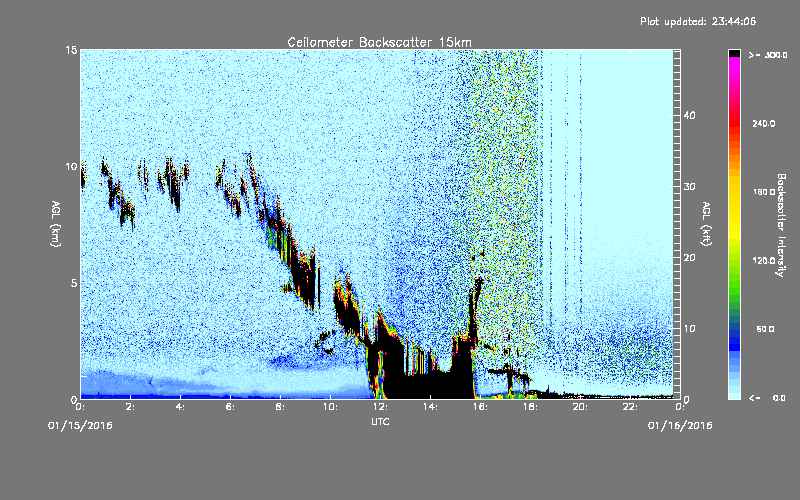Click the 20 kft right-axis tick label
The image size is (800, 500).
tap(689, 258)
